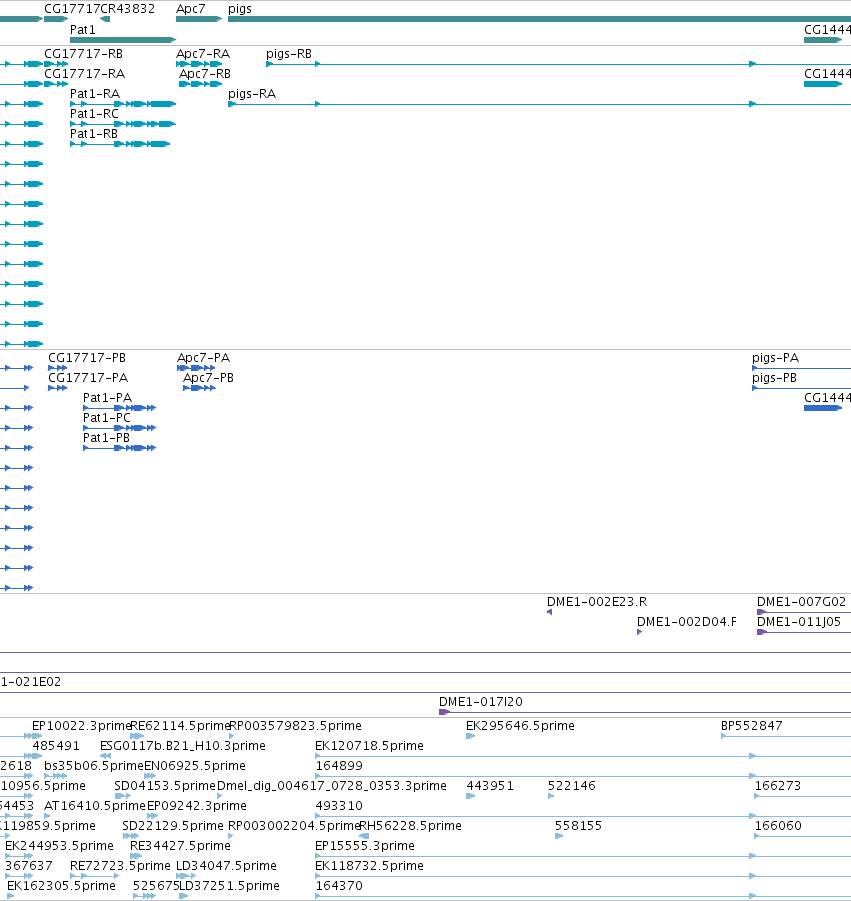Select the Pat1-PC coding feature
This screenshot has height=901, width=851.
tap(120, 428)
